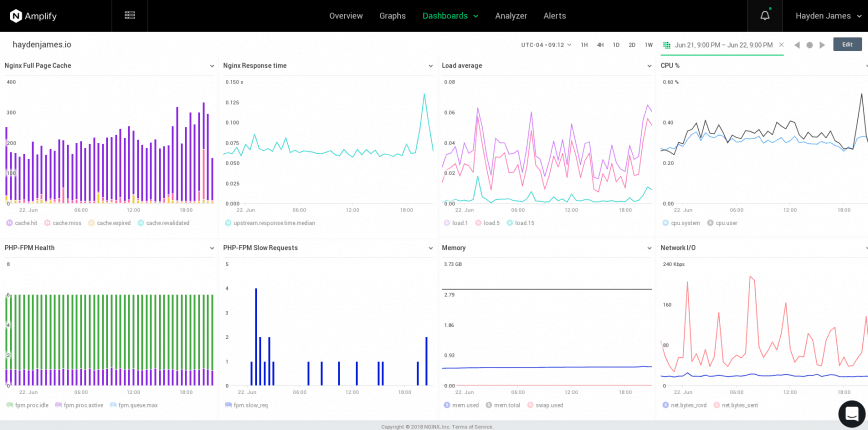Expand PHP-FPM Health panel menu
Viewport: 868px width, 430px height.
[212, 248]
